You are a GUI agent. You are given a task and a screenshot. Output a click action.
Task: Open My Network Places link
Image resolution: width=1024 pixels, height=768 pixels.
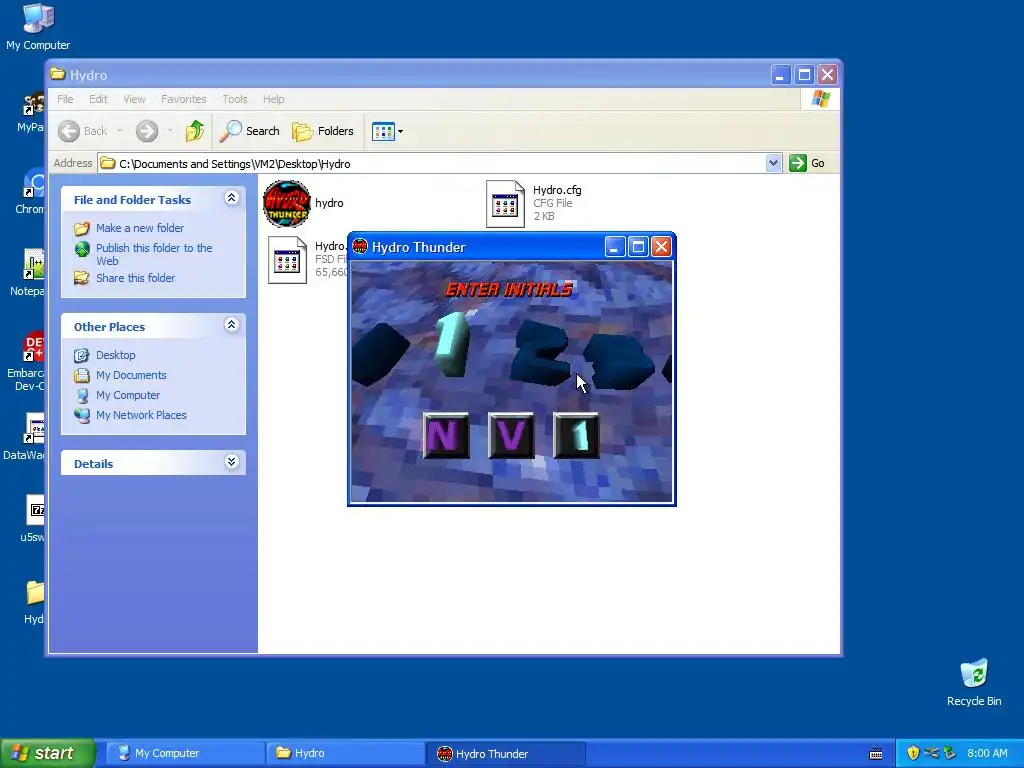click(x=141, y=415)
